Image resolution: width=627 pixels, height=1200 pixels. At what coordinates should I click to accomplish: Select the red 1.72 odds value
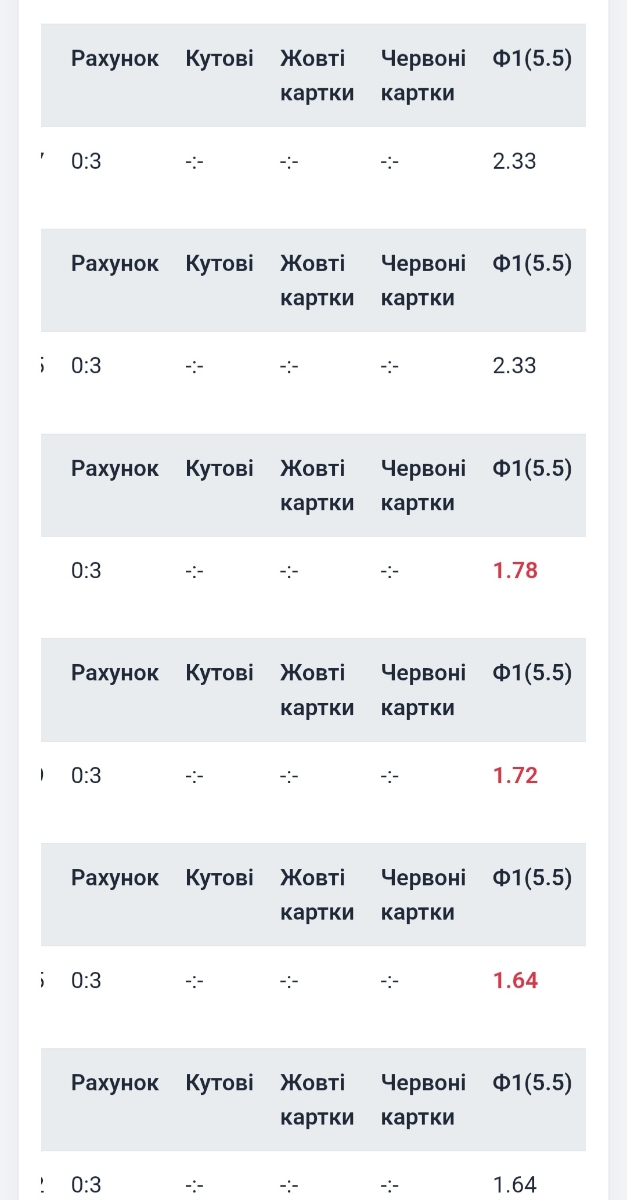515,776
